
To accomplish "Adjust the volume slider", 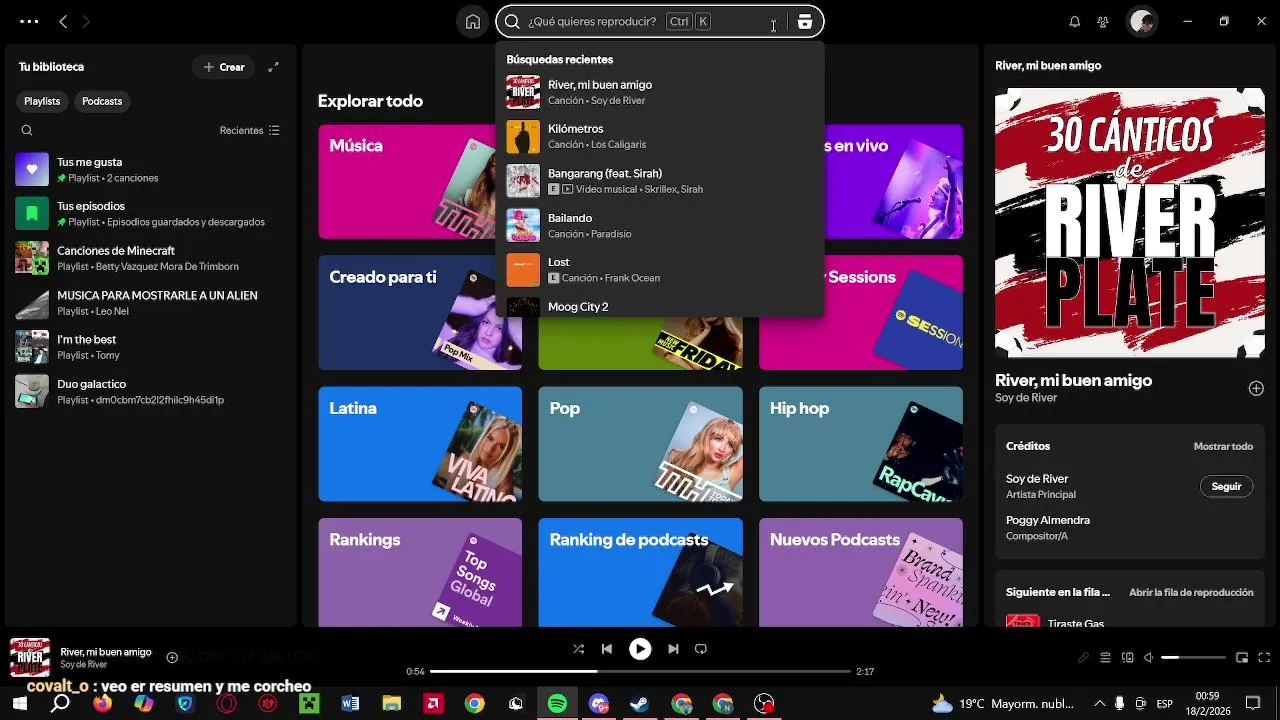I will click(x=1193, y=658).
